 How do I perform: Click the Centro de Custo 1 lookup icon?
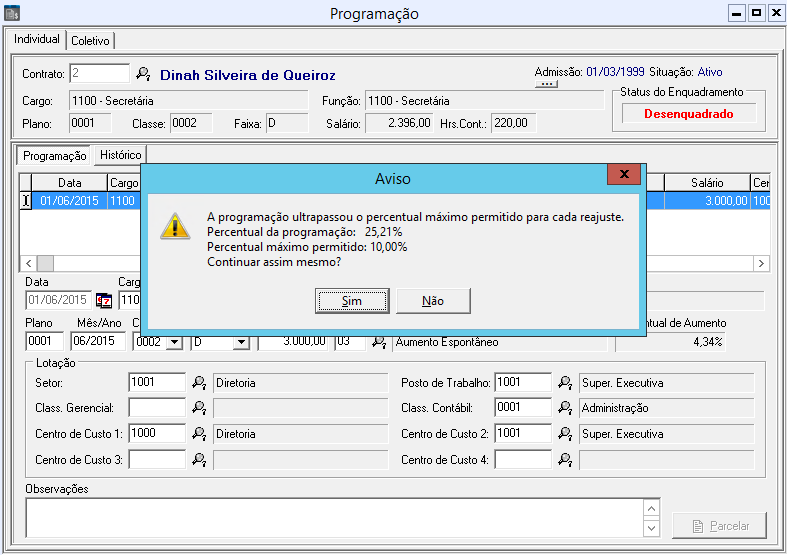(x=199, y=434)
